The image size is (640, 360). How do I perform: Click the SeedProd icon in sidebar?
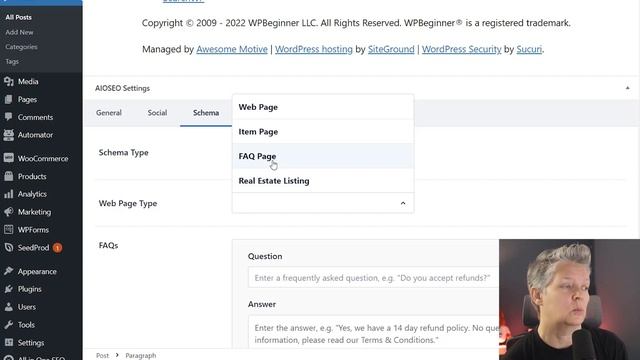tap(9, 247)
